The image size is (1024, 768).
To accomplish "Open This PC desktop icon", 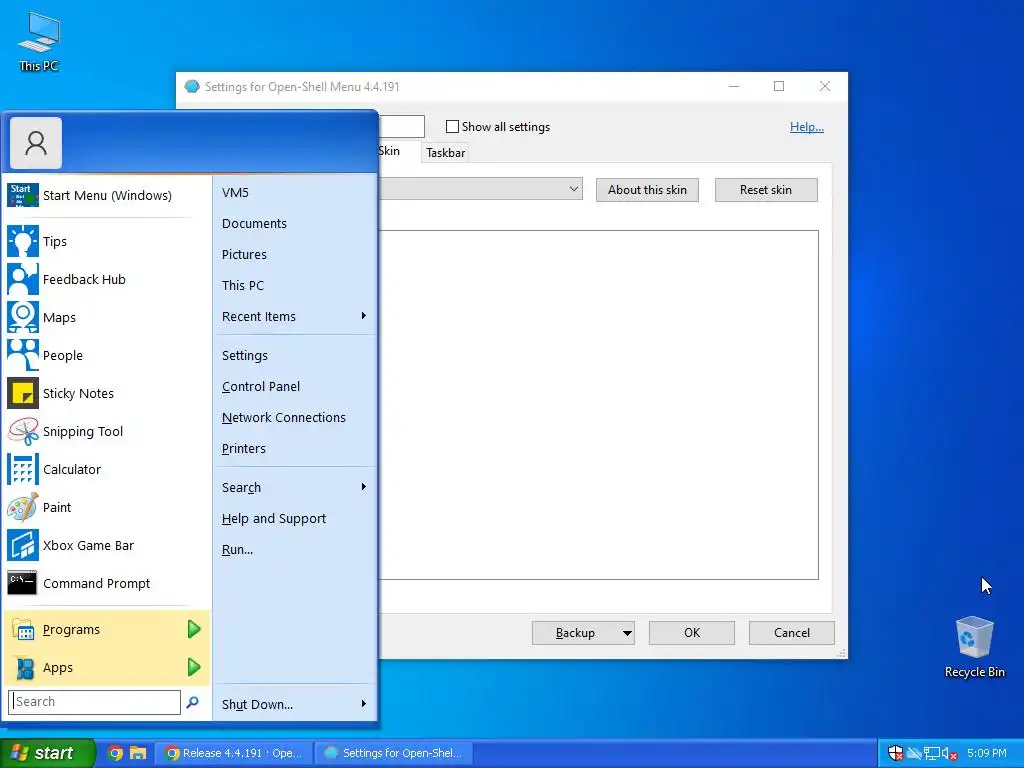I will [39, 40].
